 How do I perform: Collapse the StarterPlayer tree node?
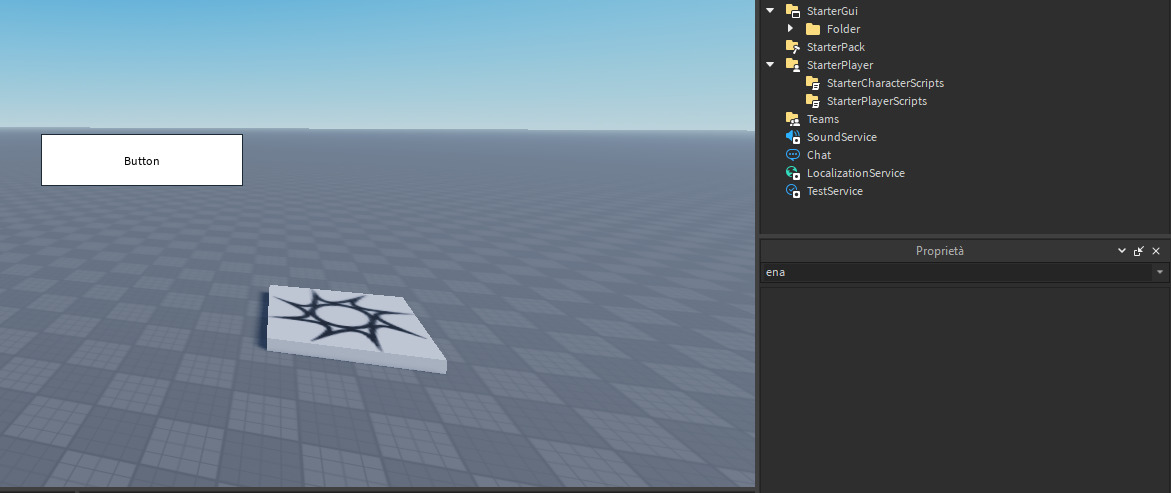(x=771, y=65)
